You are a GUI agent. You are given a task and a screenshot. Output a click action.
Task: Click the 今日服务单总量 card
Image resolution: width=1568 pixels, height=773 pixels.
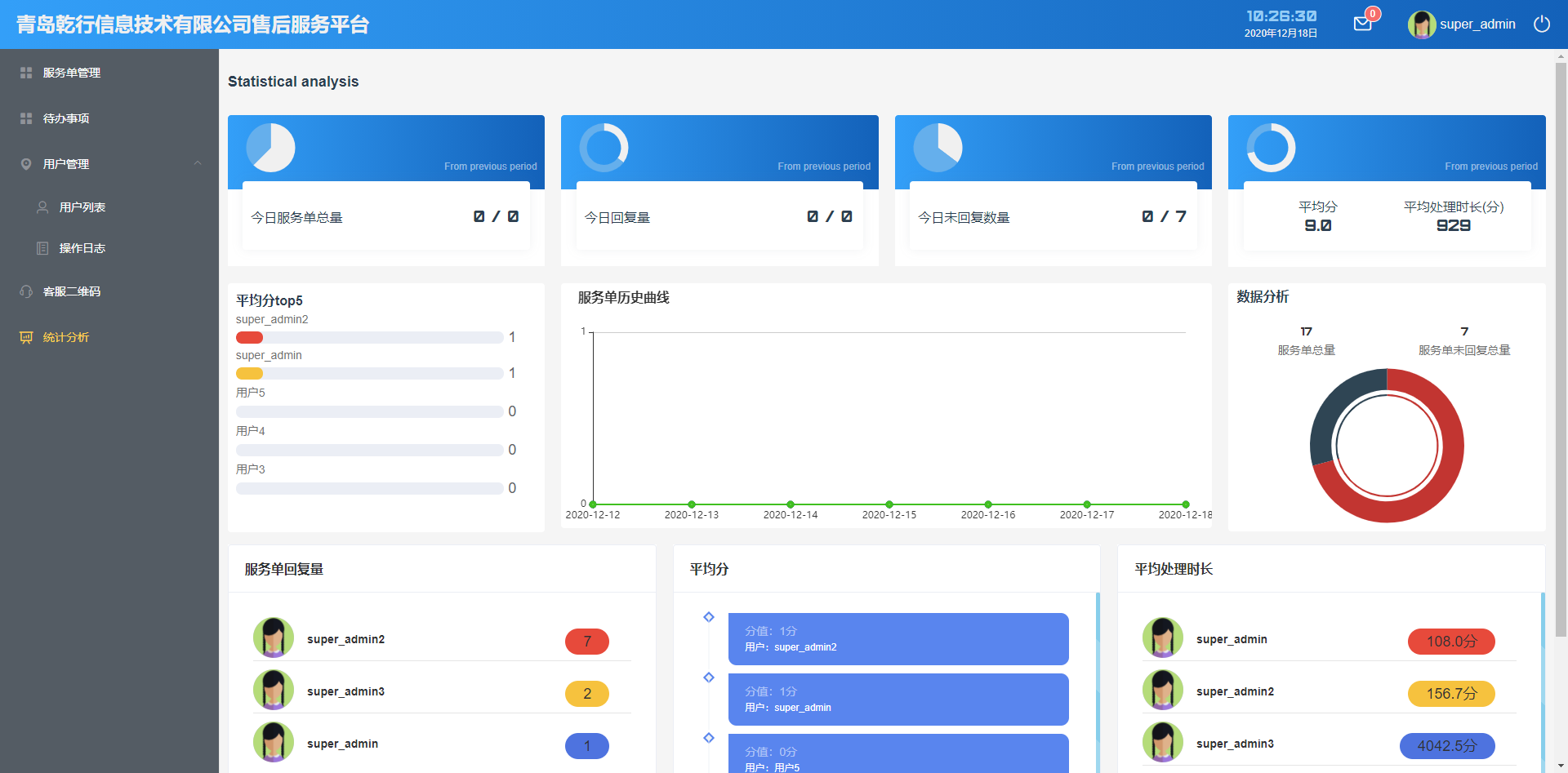[385, 216]
